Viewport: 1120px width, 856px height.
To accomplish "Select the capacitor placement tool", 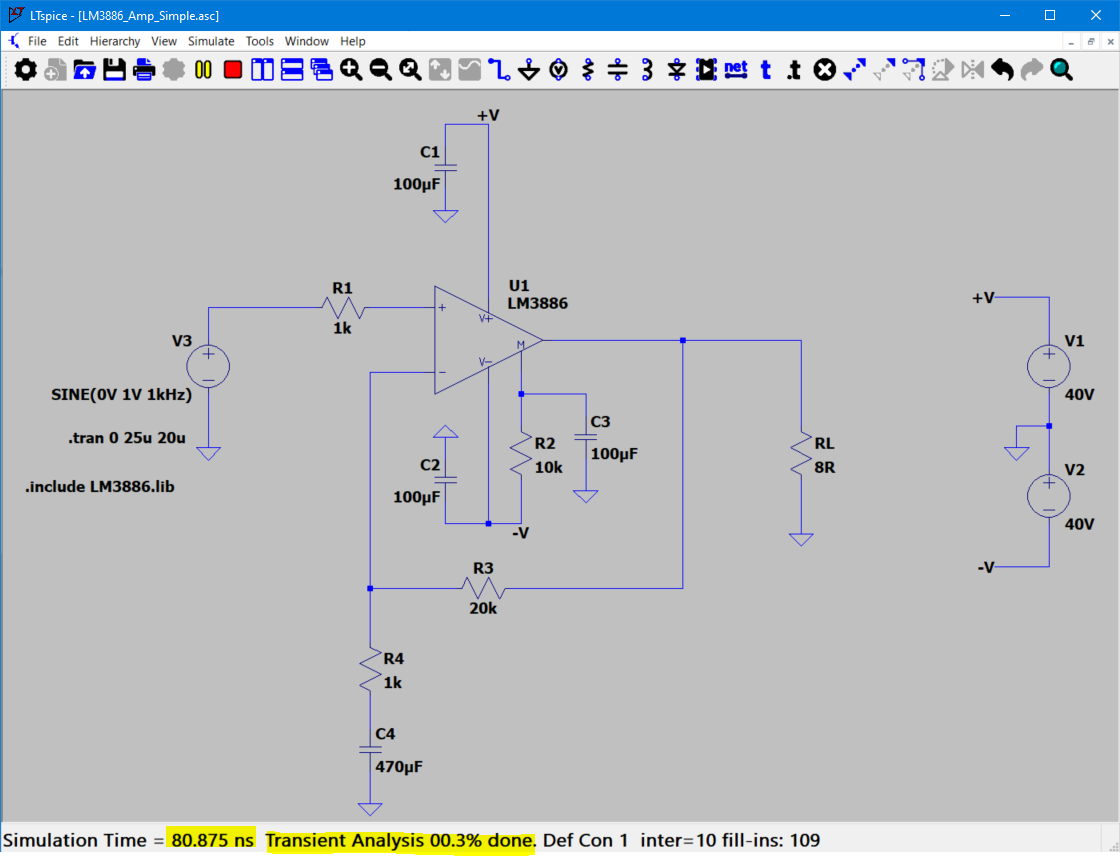I will pyautogui.click(x=617, y=69).
